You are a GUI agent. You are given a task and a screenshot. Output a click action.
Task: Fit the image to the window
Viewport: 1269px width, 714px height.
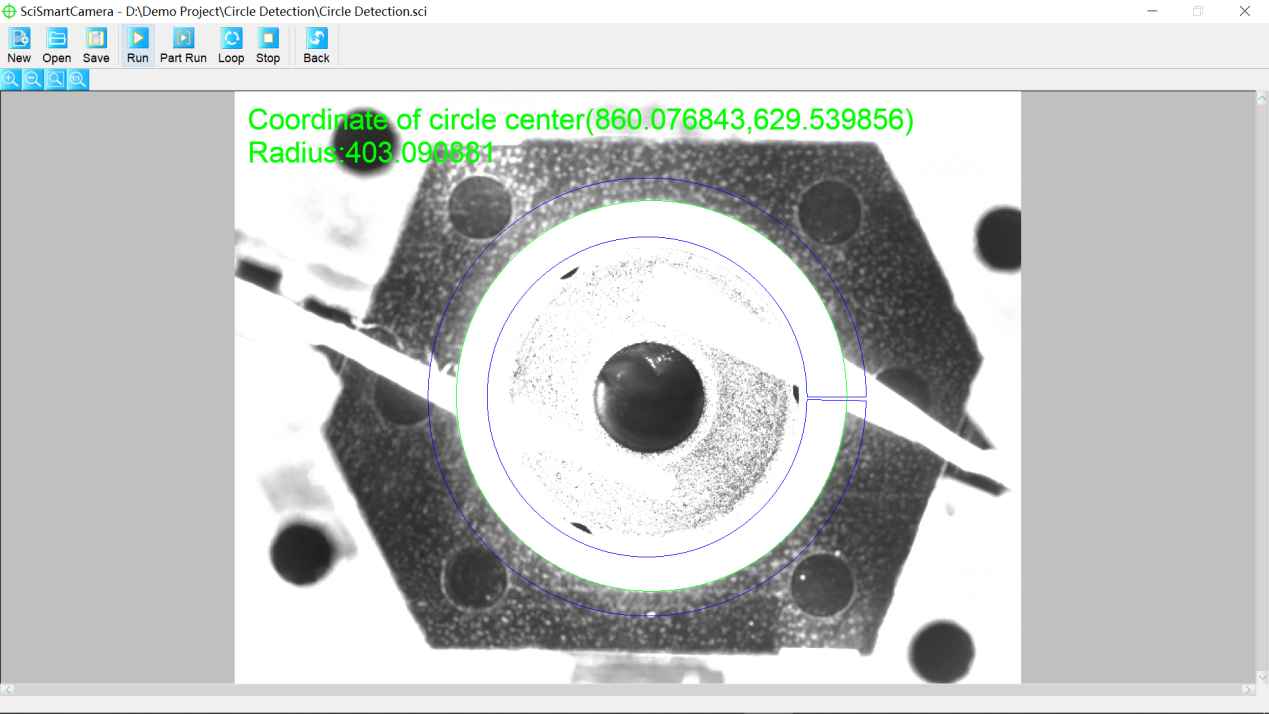55,80
